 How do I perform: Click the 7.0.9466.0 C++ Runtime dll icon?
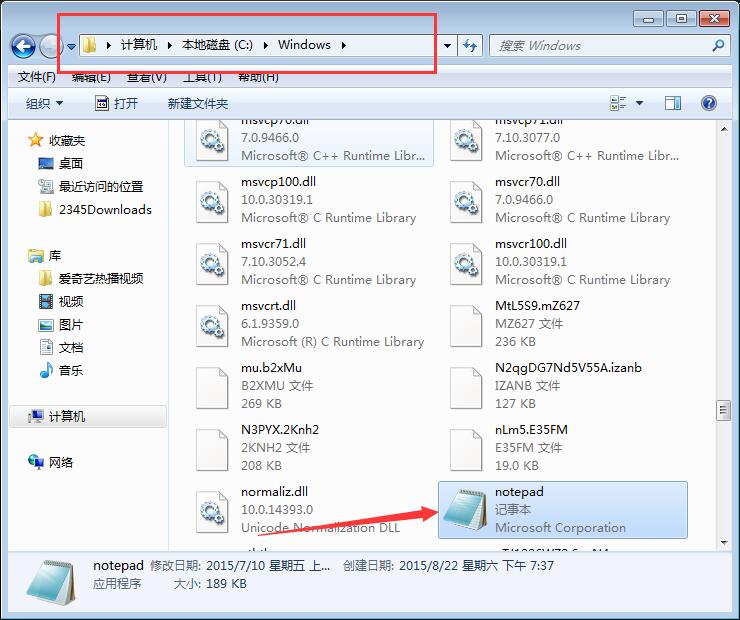[212, 140]
